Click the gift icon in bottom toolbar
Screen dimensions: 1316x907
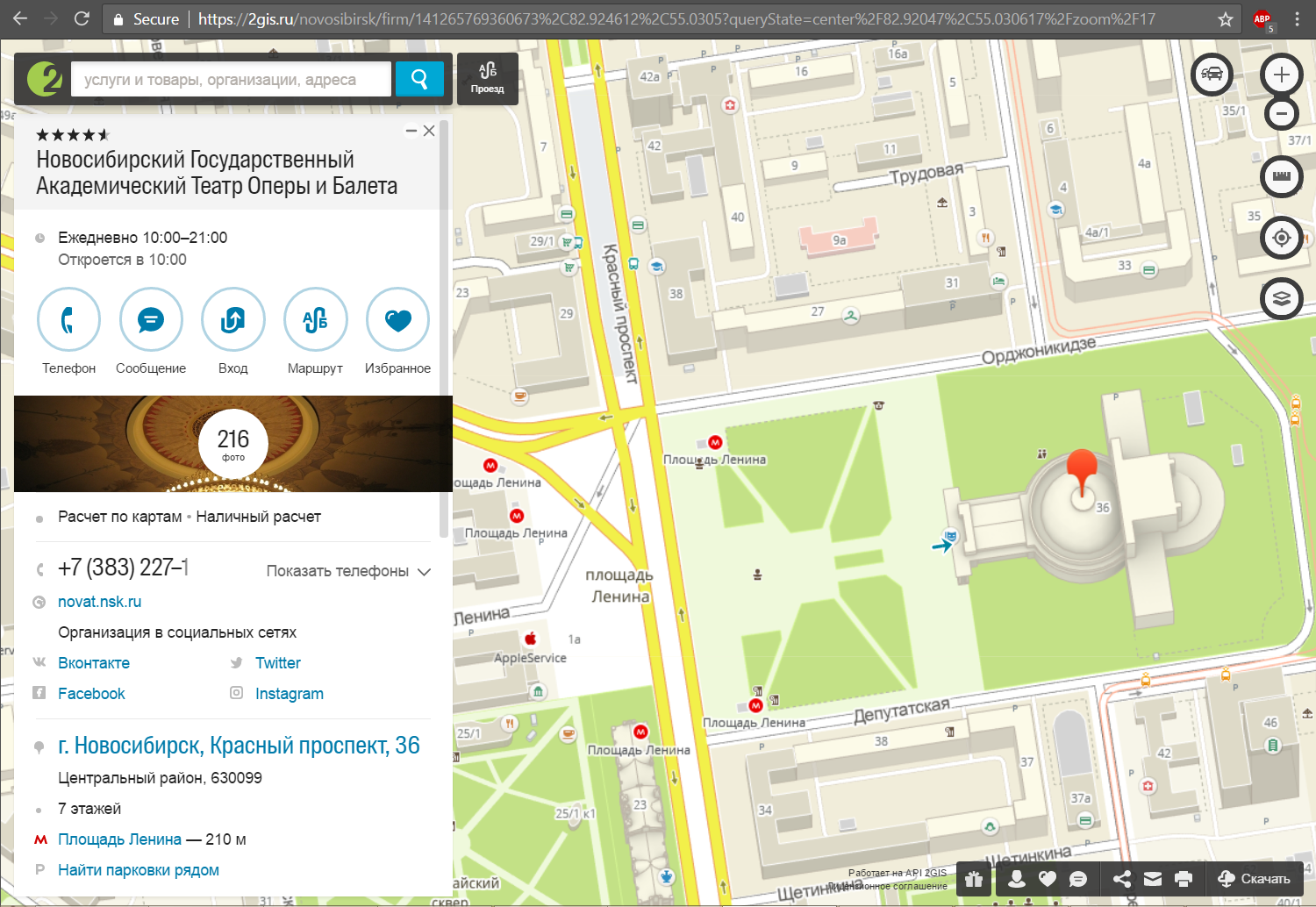[974, 879]
